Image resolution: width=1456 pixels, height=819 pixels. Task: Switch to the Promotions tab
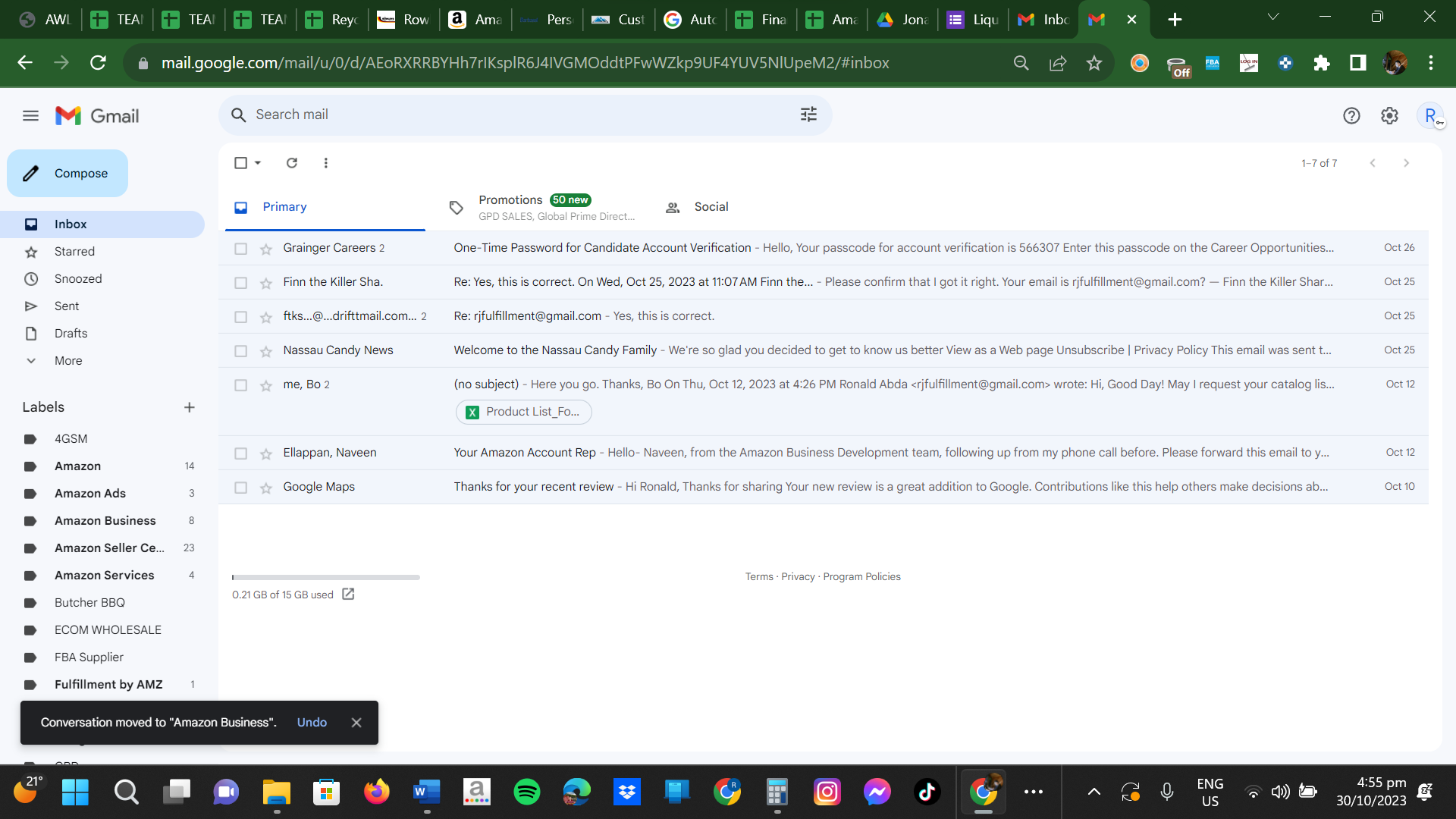pos(541,207)
